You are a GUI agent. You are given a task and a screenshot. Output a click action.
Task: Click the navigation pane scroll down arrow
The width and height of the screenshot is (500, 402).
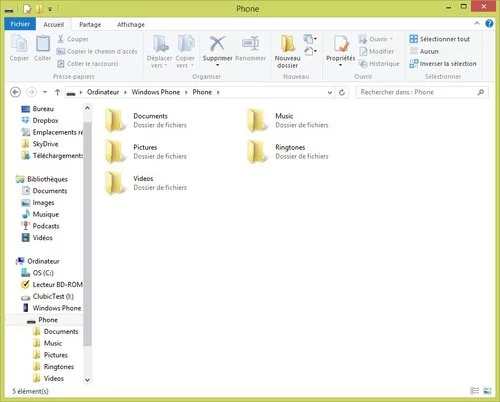(x=87, y=380)
